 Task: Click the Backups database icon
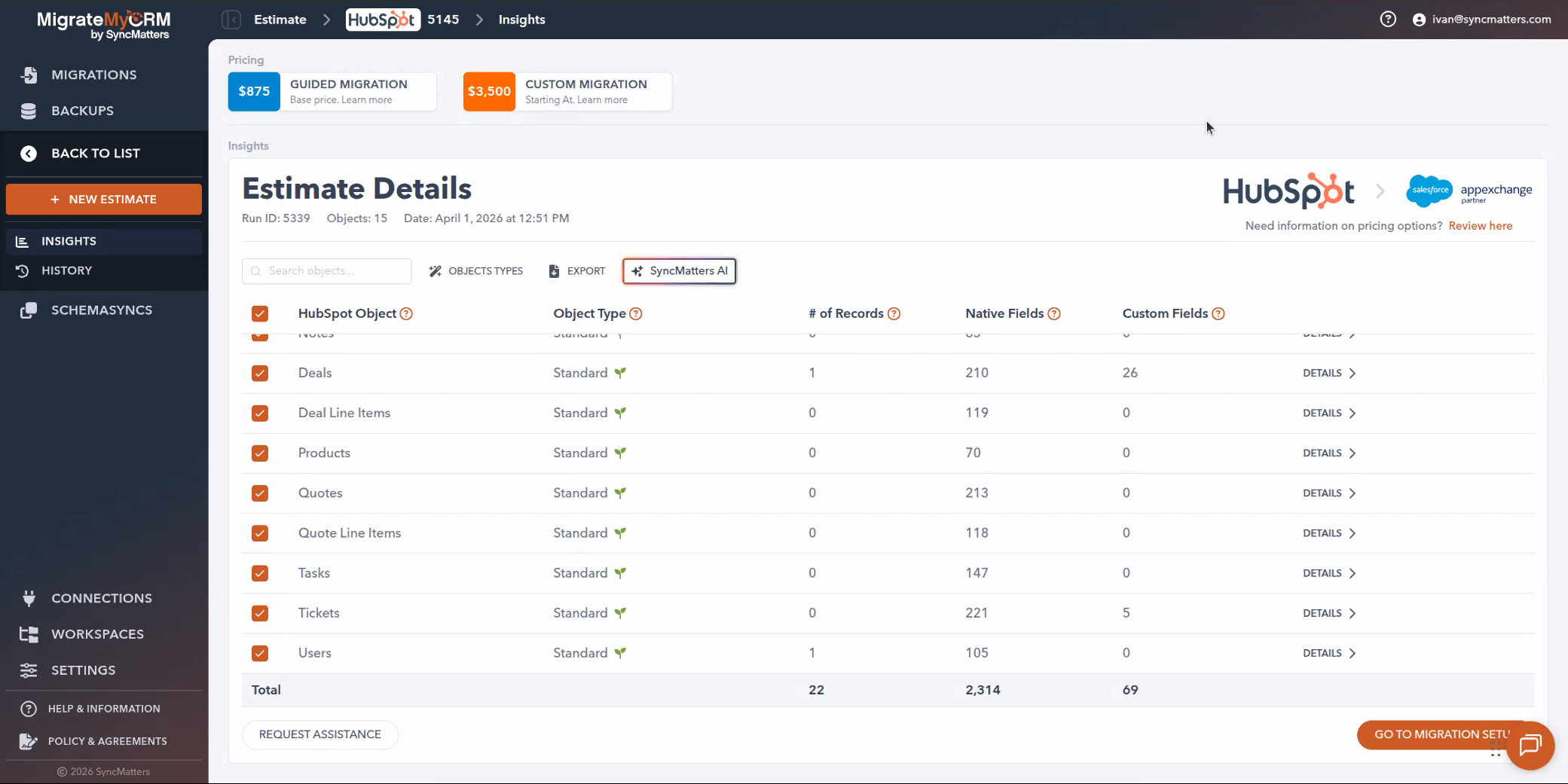pos(29,111)
